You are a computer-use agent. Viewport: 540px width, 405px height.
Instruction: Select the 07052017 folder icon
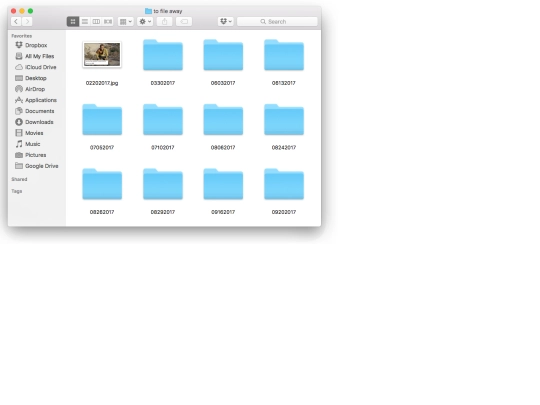pos(102,119)
